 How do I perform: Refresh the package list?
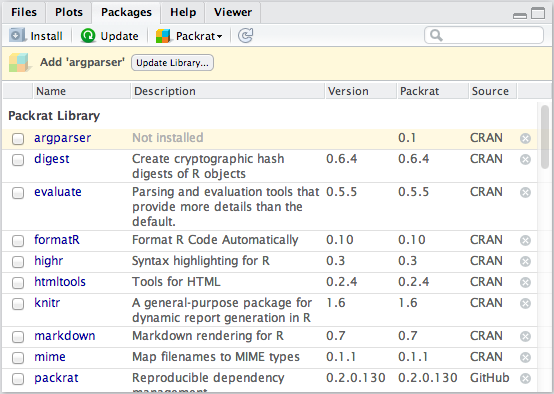point(245,36)
